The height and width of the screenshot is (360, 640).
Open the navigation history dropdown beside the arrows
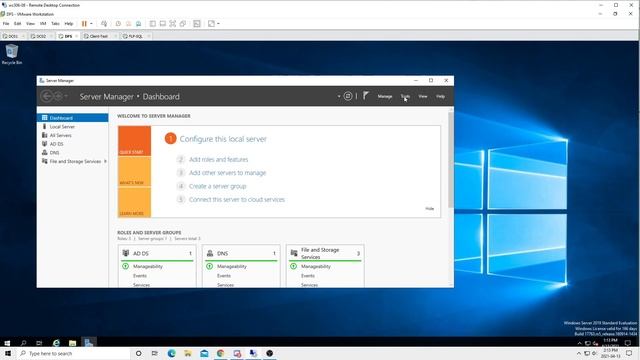pos(66,97)
